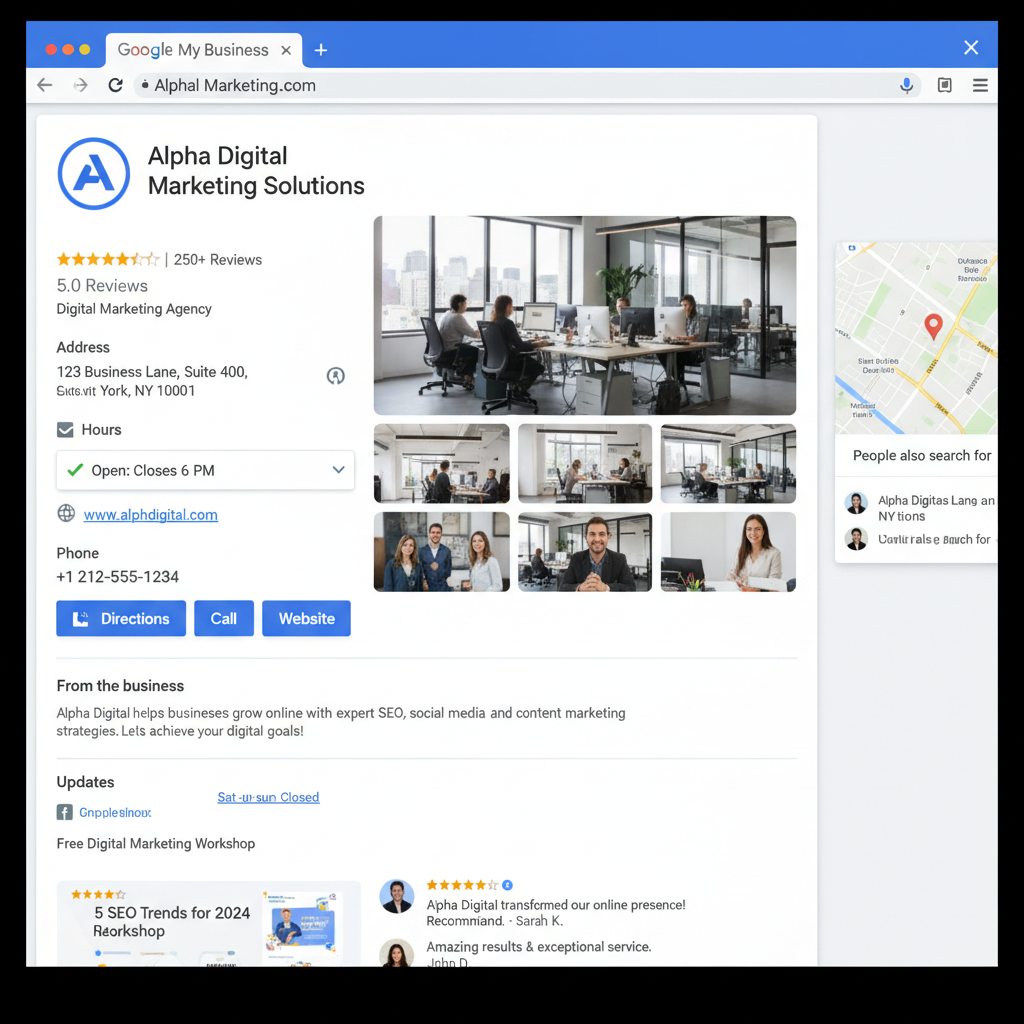Viewport: 1024px width, 1024px height.
Task: Open the www.alphdigital.com link
Action: point(151,515)
